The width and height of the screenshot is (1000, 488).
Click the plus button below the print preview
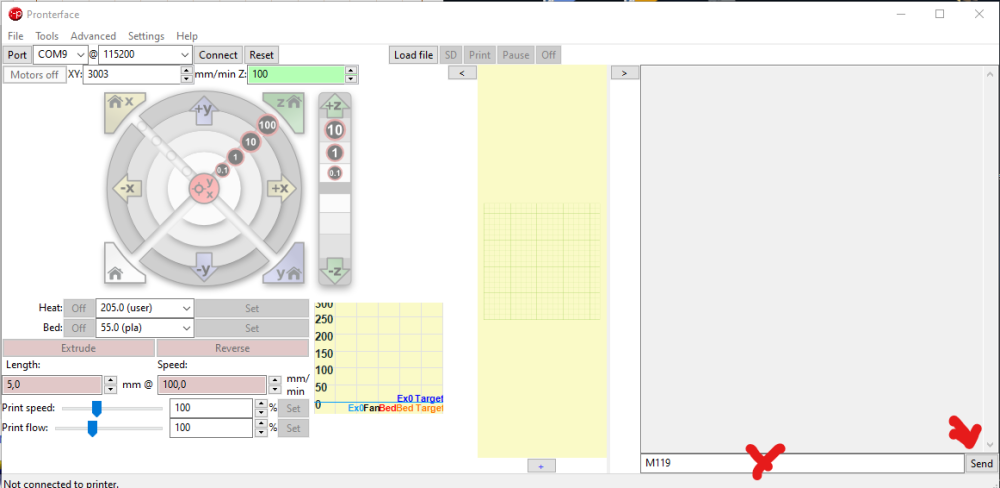click(x=541, y=466)
